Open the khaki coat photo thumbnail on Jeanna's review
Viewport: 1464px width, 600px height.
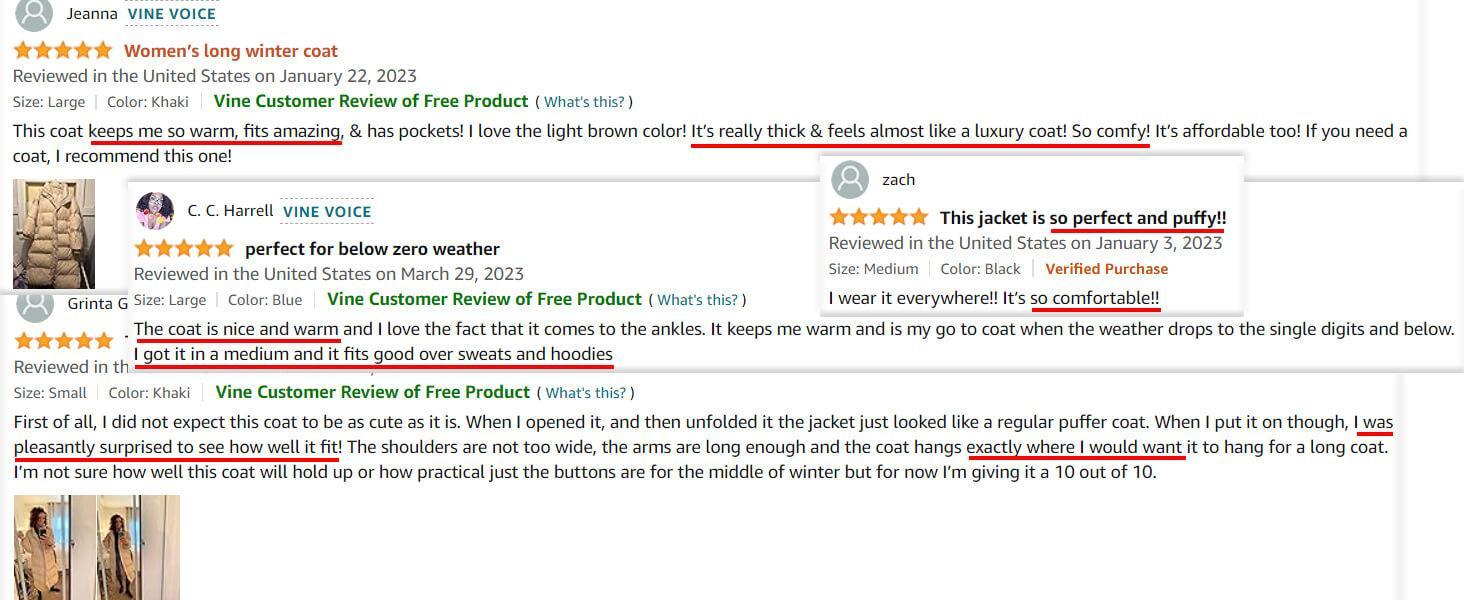pyautogui.click(x=55, y=232)
